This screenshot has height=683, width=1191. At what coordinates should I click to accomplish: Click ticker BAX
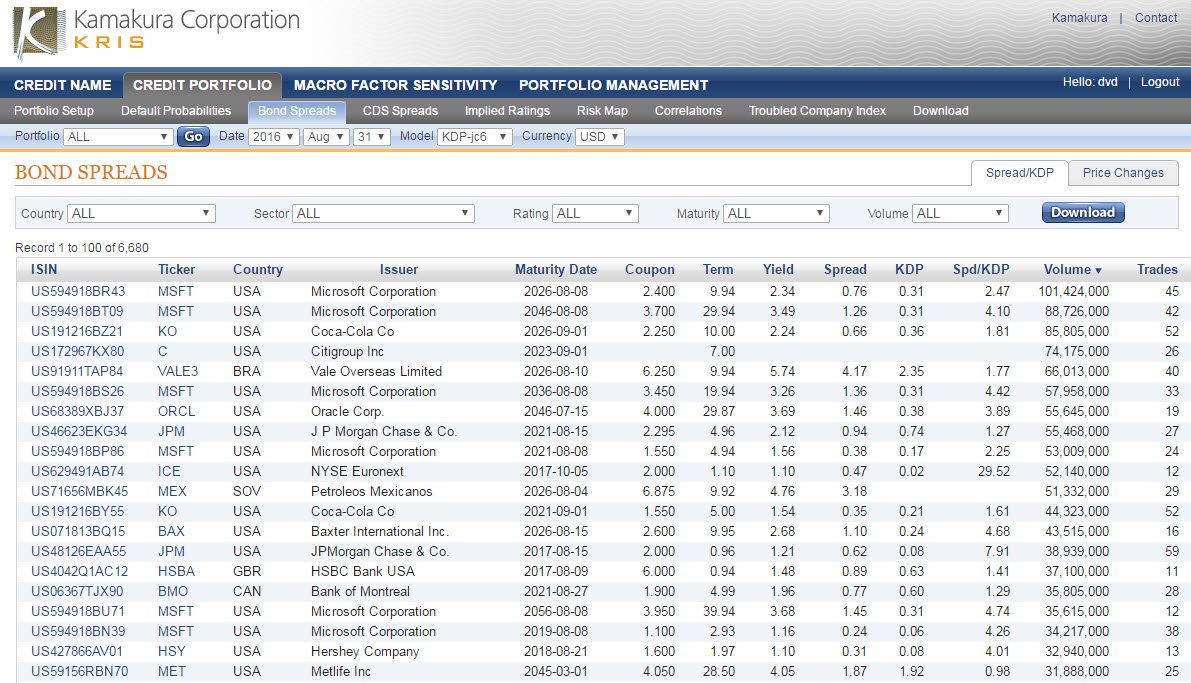[x=171, y=531]
